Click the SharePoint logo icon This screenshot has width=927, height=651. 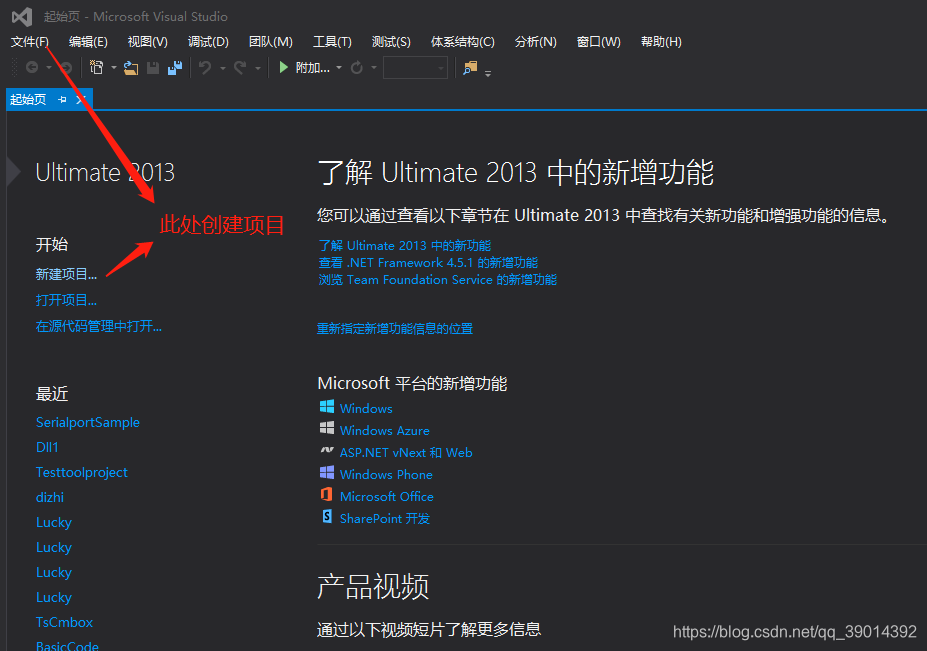pos(327,517)
